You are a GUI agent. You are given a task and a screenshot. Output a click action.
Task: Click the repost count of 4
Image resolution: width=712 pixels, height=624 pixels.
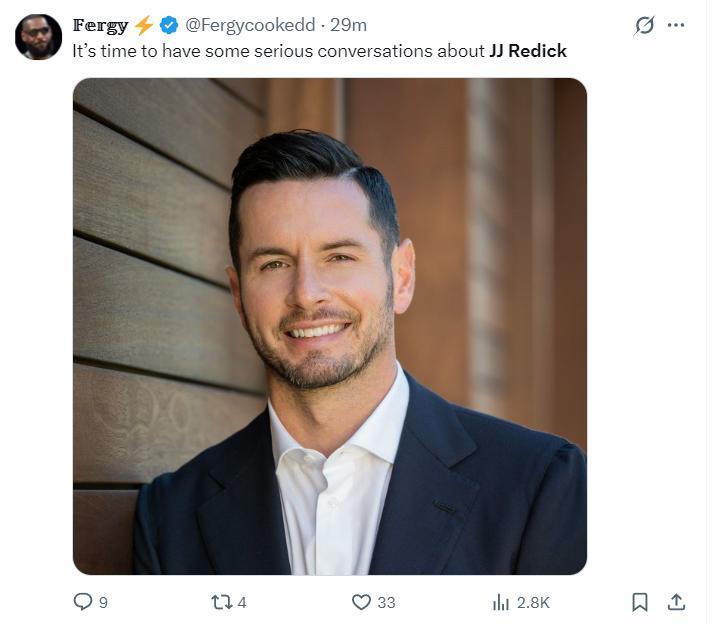click(x=242, y=602)
